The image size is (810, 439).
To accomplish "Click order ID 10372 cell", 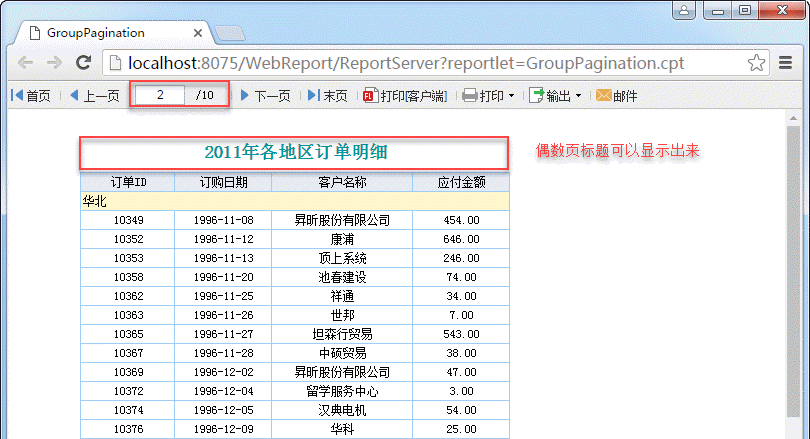I will (128, 391).
